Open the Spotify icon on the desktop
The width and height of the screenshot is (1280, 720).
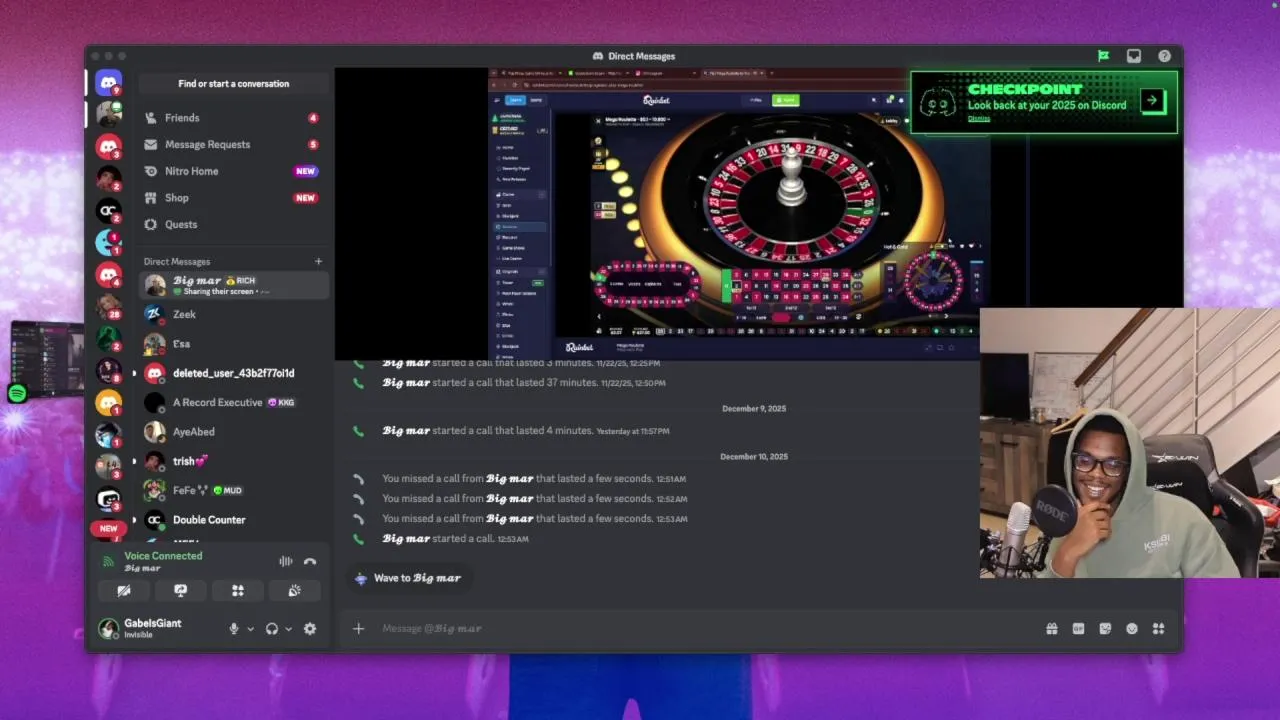pyautogui.click(x=17, y=394)
